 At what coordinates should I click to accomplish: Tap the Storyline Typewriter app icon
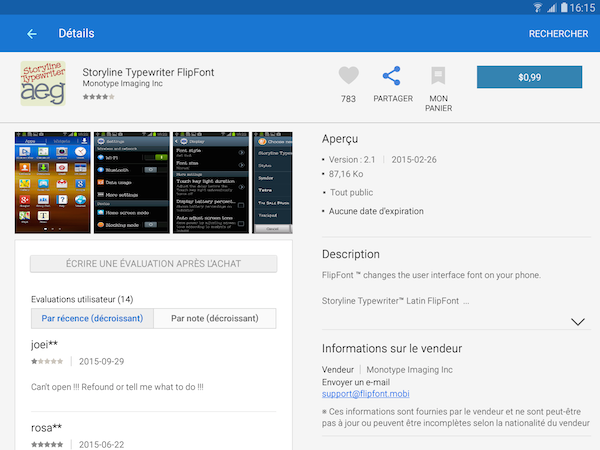(x=43, y=83)
